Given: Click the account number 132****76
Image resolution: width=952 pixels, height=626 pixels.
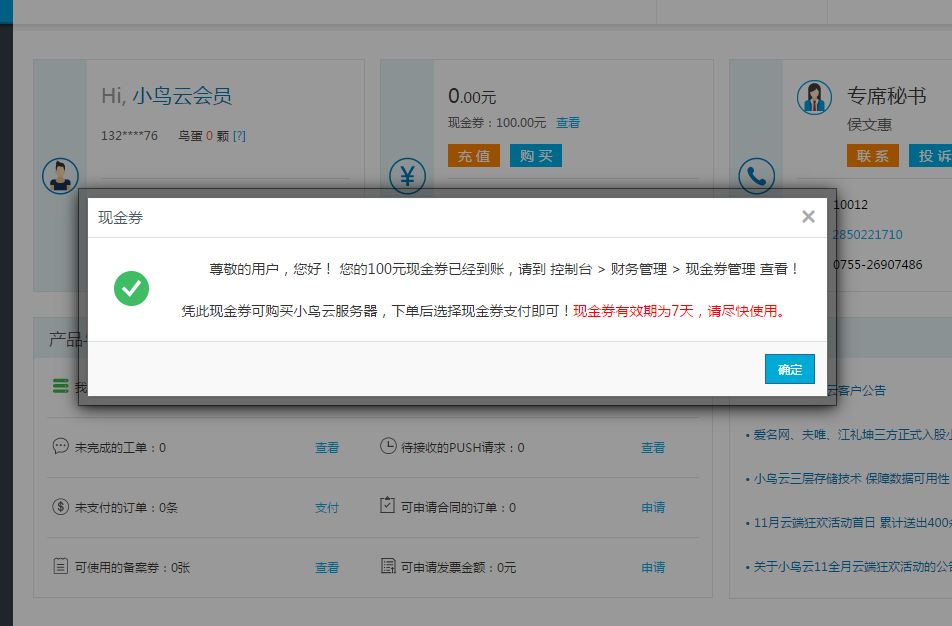Looking at the screenshot, I should [x=129, y=136].
